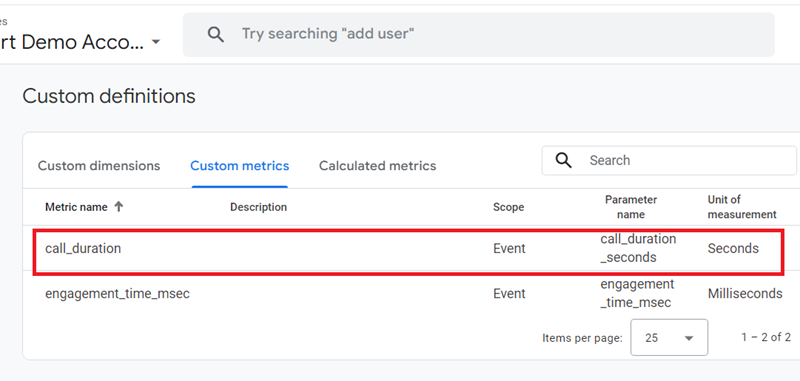Click the Description column header
The height and width of the screenshot is (381, 800).
259,207
